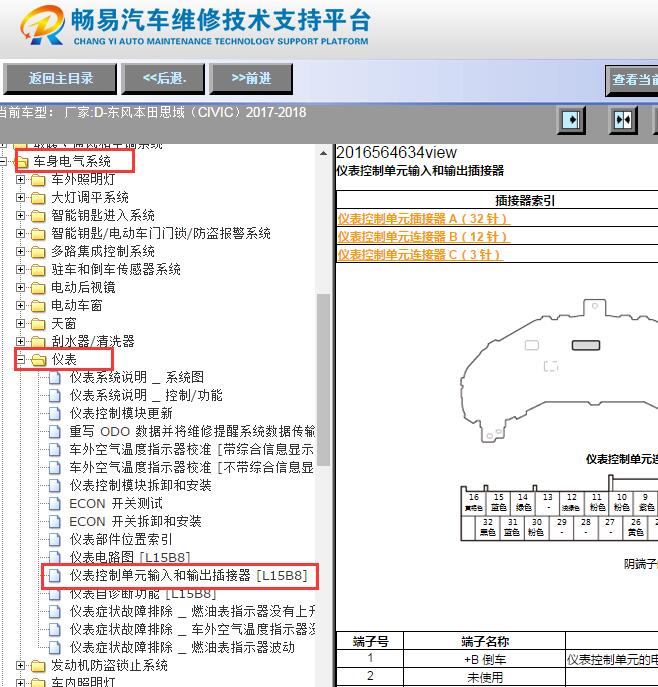Go back with the <<后退 button
Image resolution: width=658 pixels, height=687 pixels.
coord(163,79)
